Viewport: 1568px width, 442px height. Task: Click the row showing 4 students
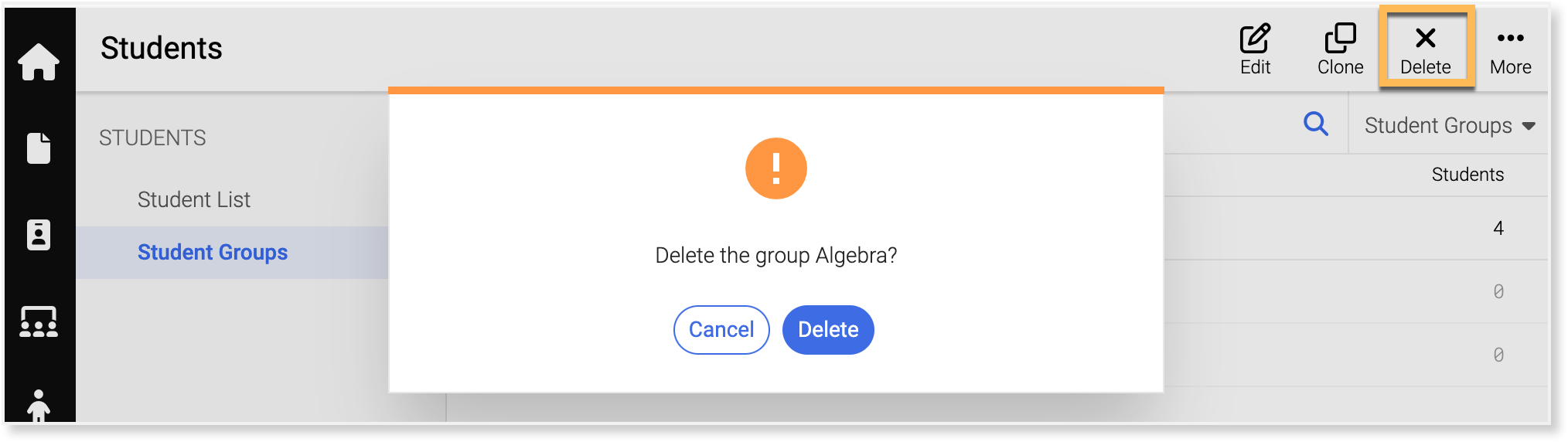tap(1356, 228)
